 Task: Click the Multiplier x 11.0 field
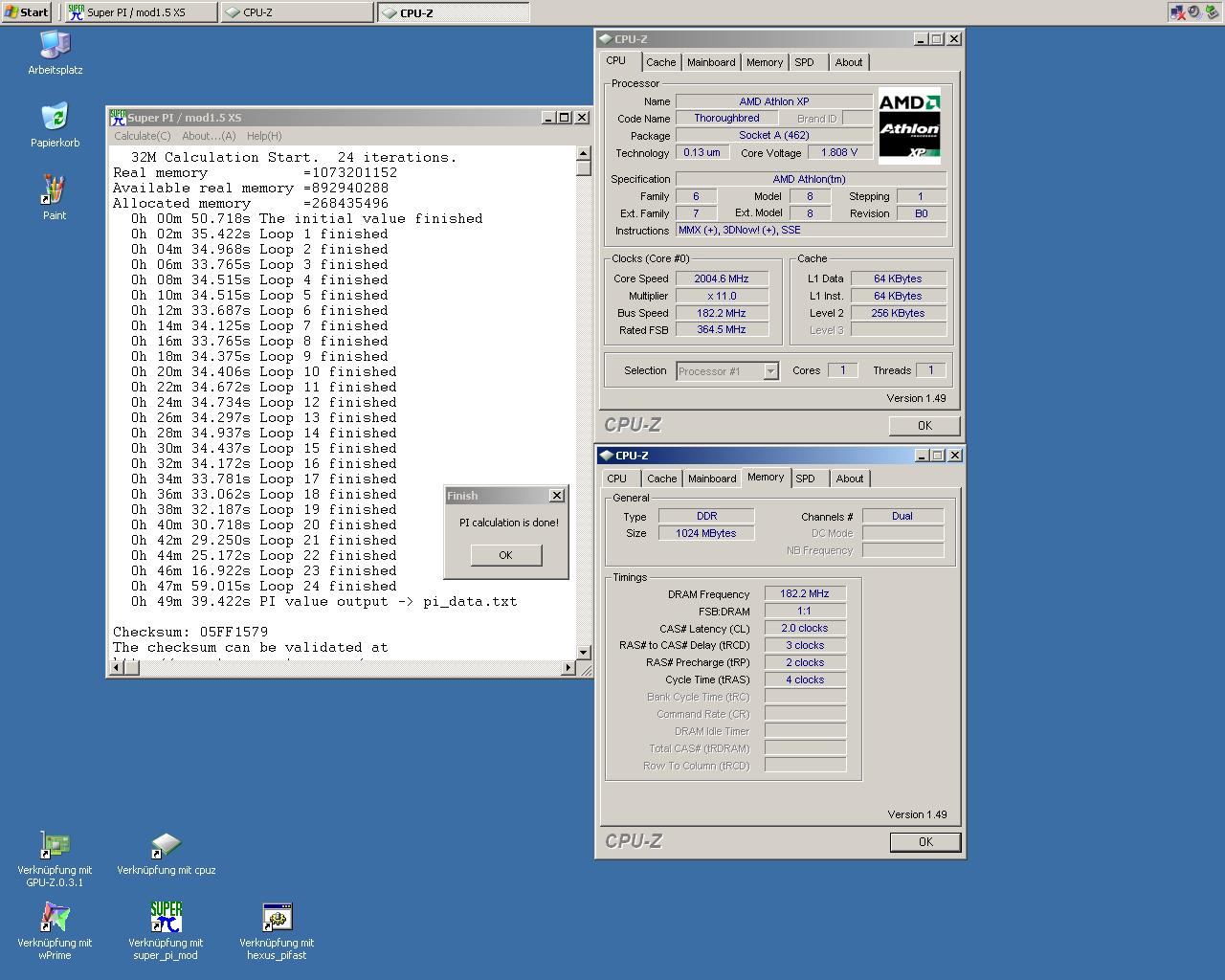tap(722, 296)
